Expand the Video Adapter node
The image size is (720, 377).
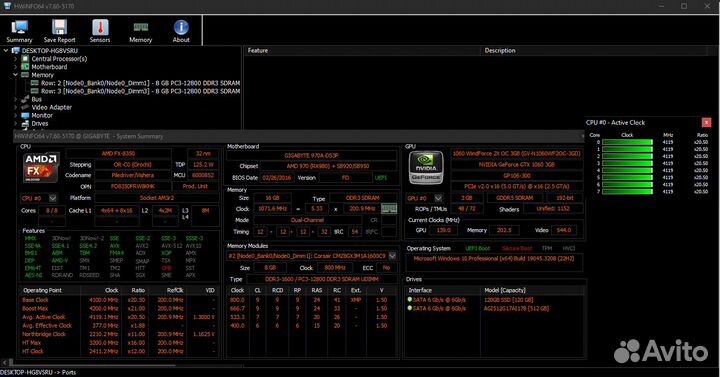coord(16,107)
